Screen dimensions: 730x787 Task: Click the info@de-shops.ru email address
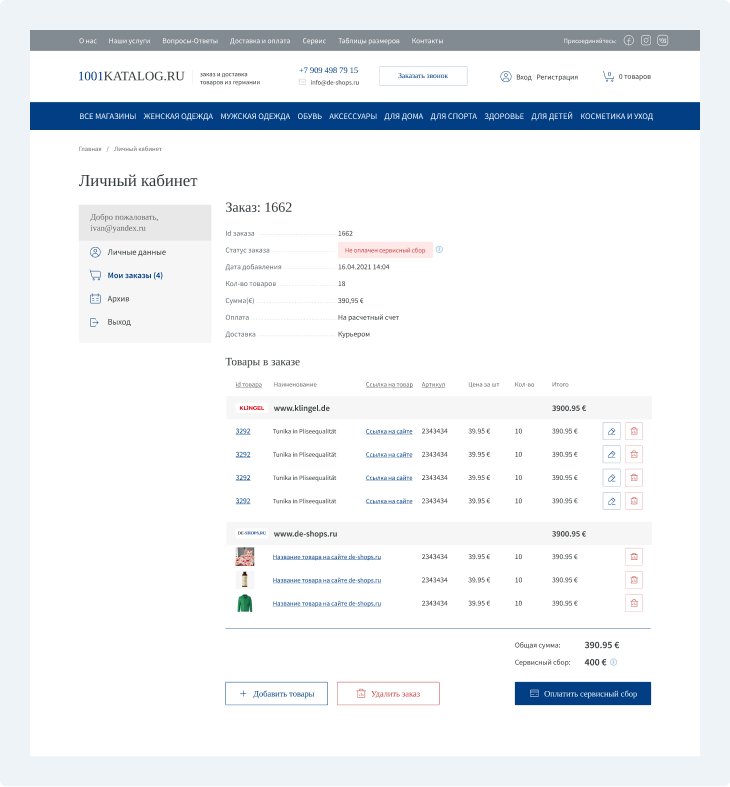[335, 82]
